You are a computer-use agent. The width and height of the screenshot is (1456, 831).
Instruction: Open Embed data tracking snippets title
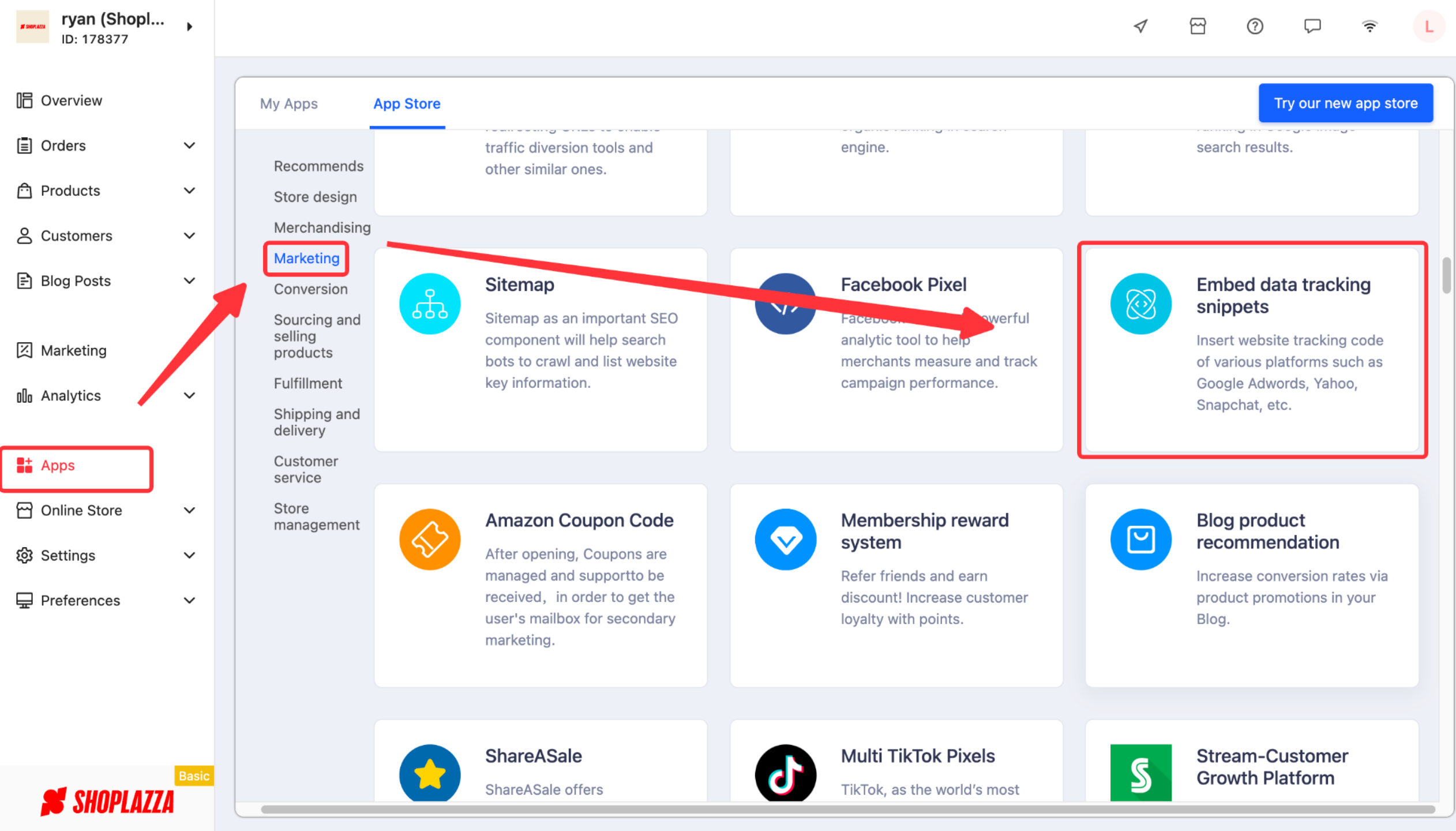coord(1284,295)
